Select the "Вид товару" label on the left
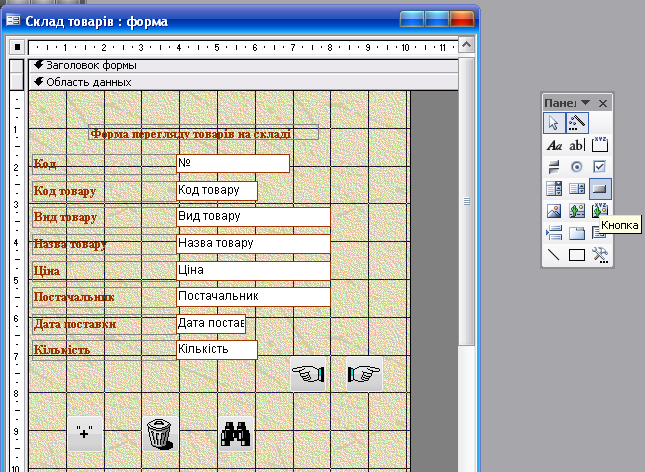Screen dimensions: 645x472 (x=104, y=217)
